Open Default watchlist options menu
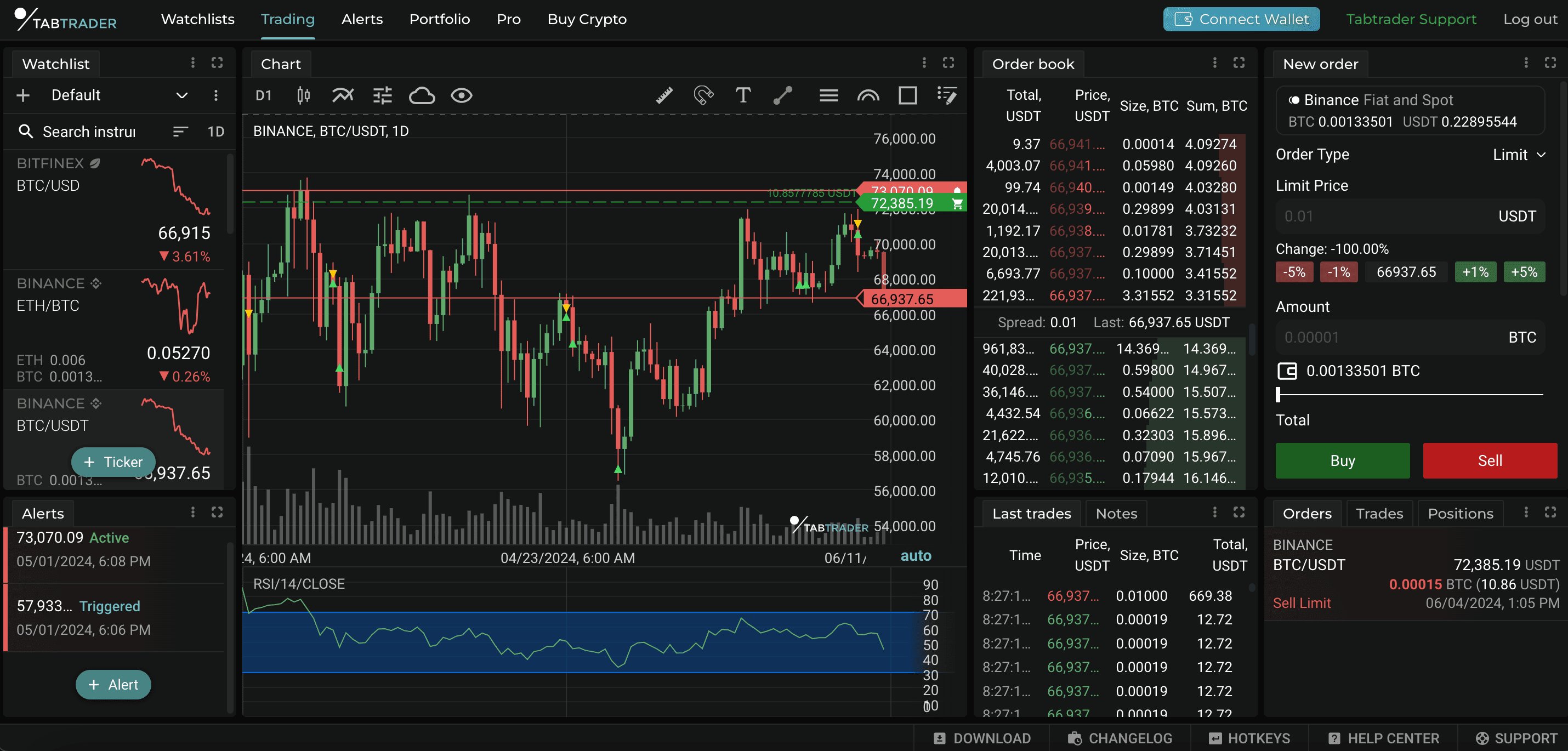Image resolution: width=1568 pixels, height=751 pixels. click(x=215, y=95)
